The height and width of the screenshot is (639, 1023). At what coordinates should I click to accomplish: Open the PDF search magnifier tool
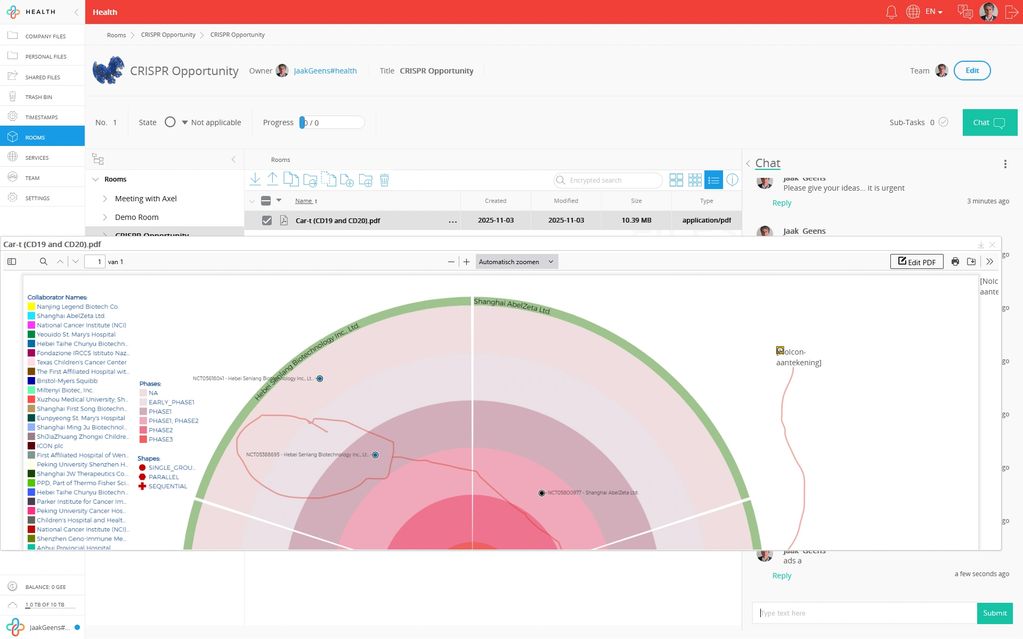(43, 262)
